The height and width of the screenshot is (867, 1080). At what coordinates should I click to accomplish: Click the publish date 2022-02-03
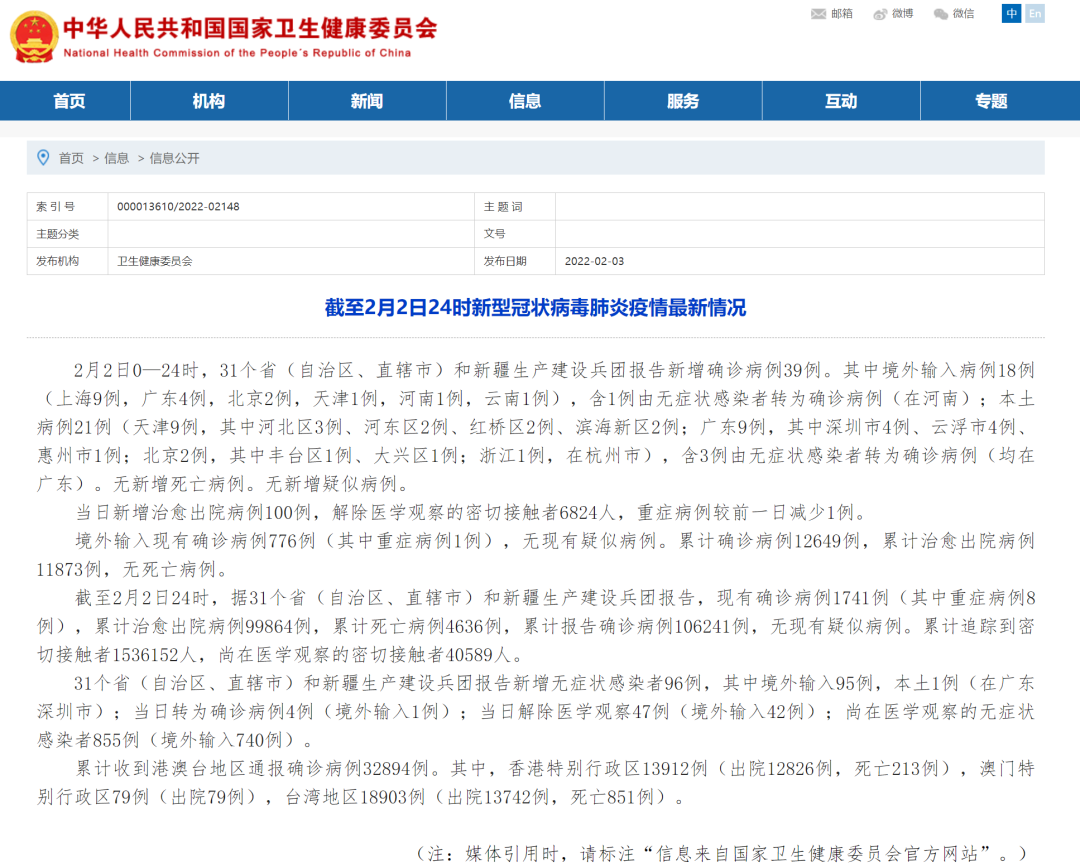594,261
